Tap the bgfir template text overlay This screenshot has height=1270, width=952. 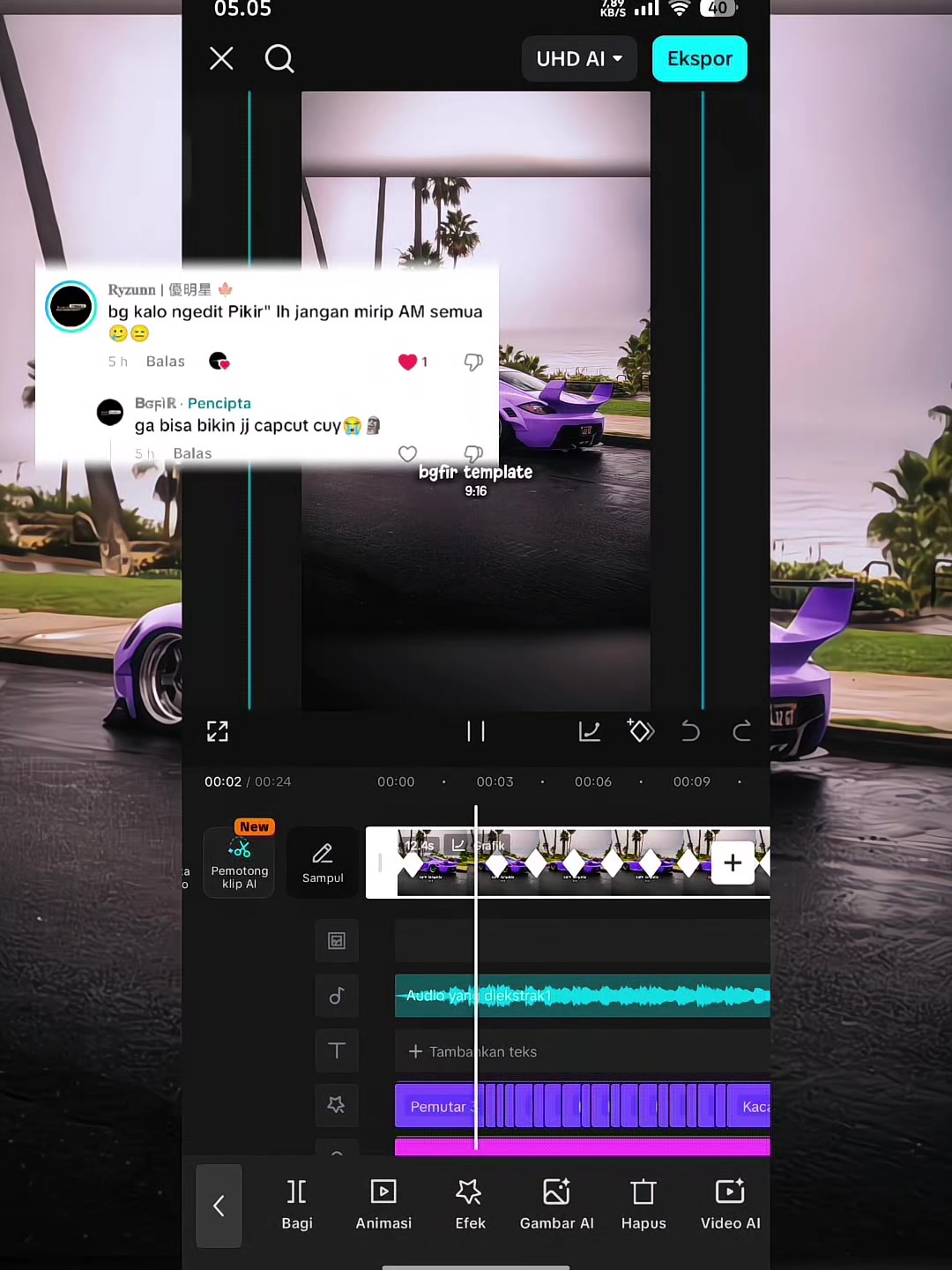click(x=476, y=473)
